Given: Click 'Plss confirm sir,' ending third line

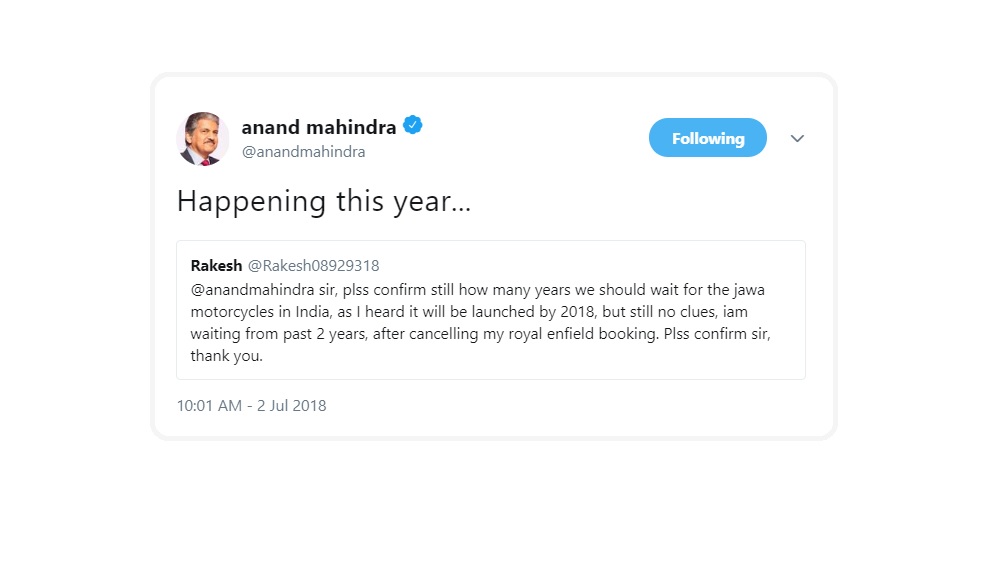Looking at the screenshot, I should 717,334.
